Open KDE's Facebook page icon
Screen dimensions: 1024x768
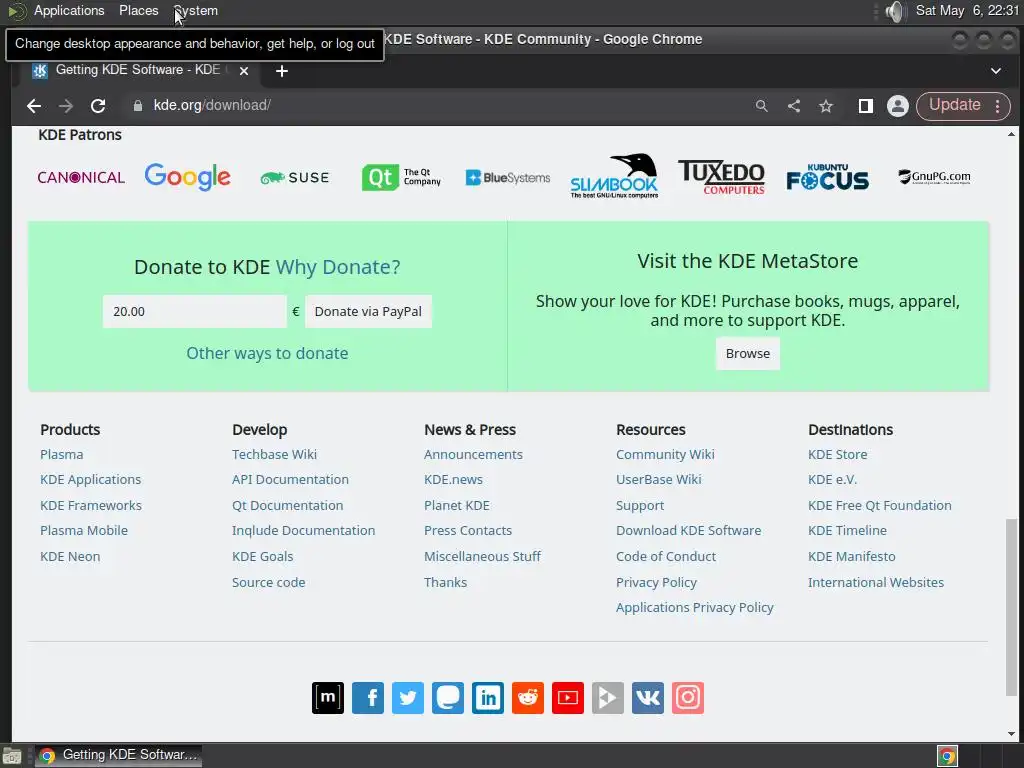[368, 697]
